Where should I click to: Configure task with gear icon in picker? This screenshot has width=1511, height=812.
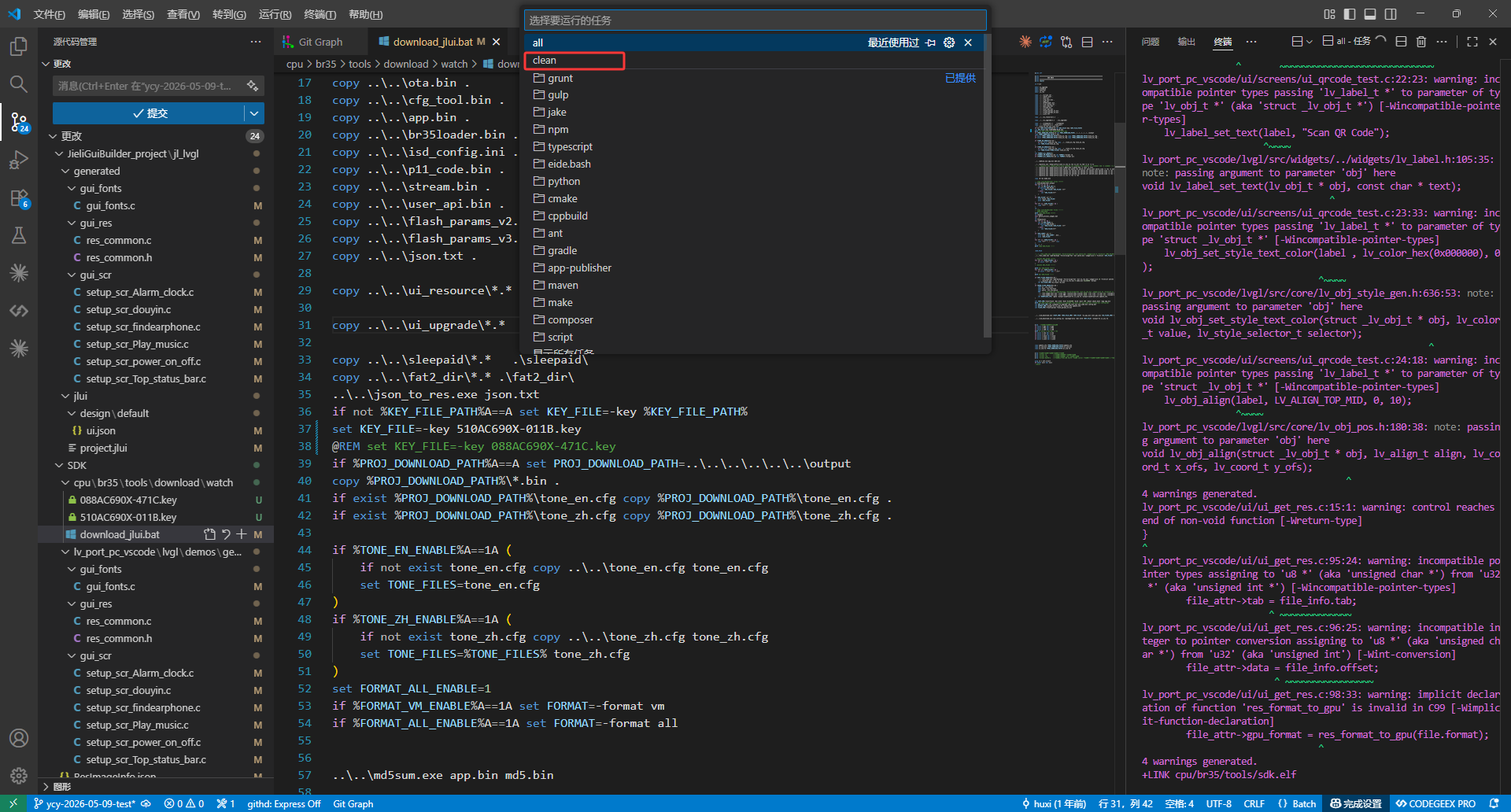[x=949, y=42]
